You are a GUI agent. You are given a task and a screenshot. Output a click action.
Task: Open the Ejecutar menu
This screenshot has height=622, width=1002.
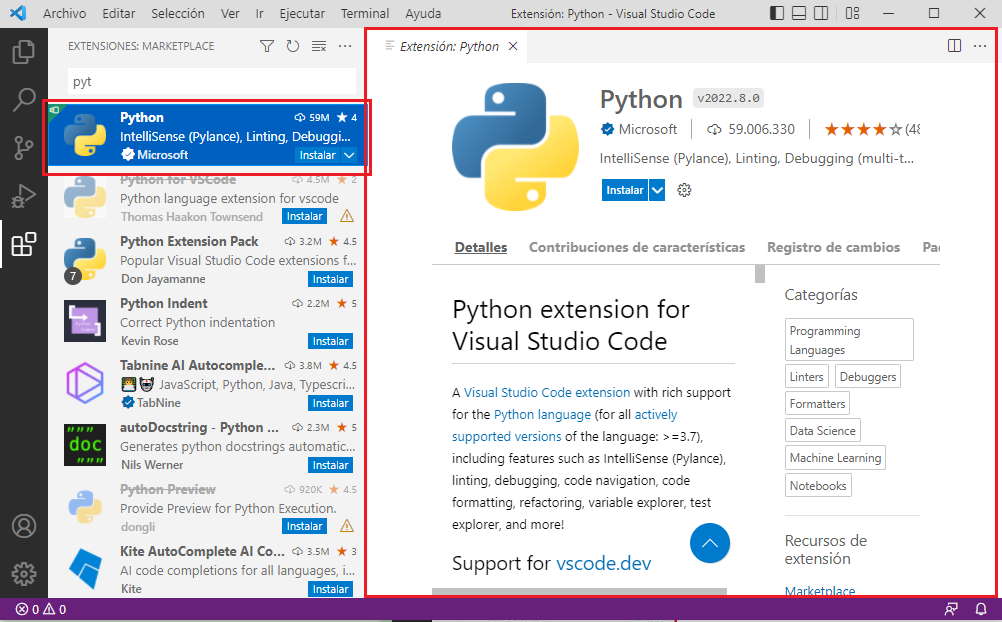point(302,13)
